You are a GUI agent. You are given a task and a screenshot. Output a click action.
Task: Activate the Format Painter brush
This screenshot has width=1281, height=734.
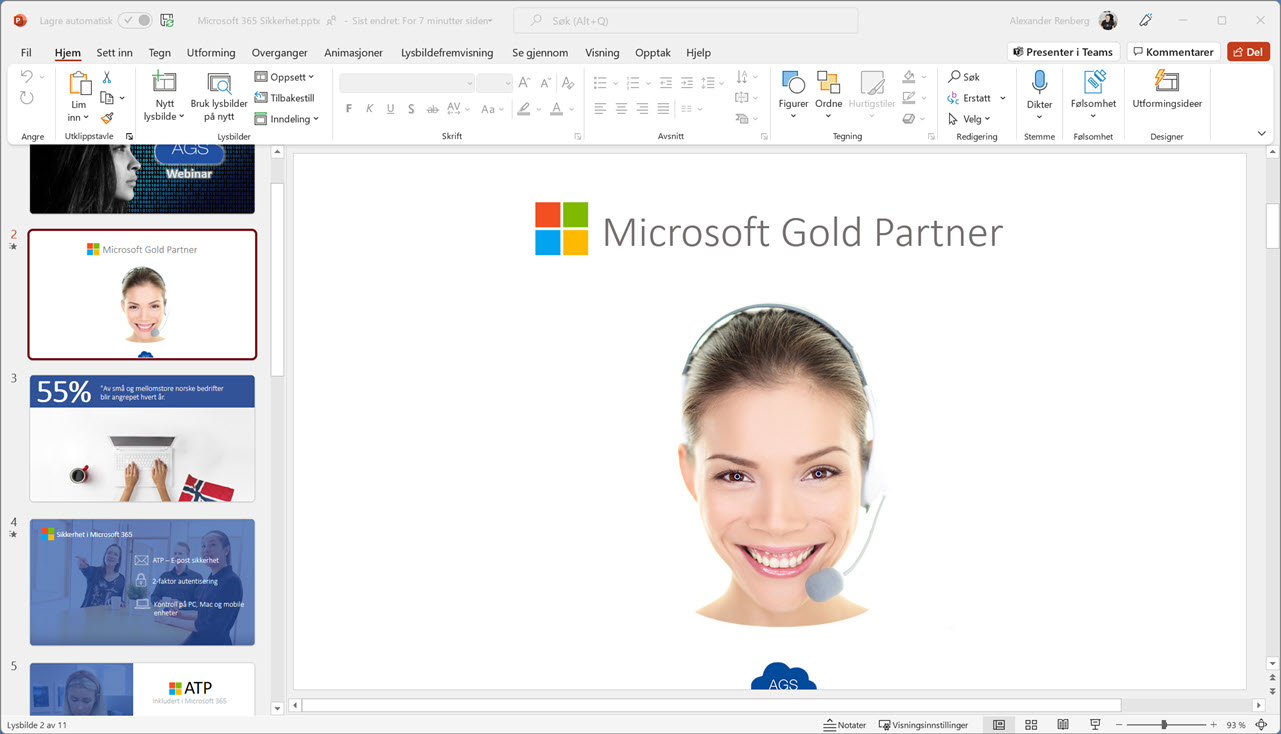[107, 118]
